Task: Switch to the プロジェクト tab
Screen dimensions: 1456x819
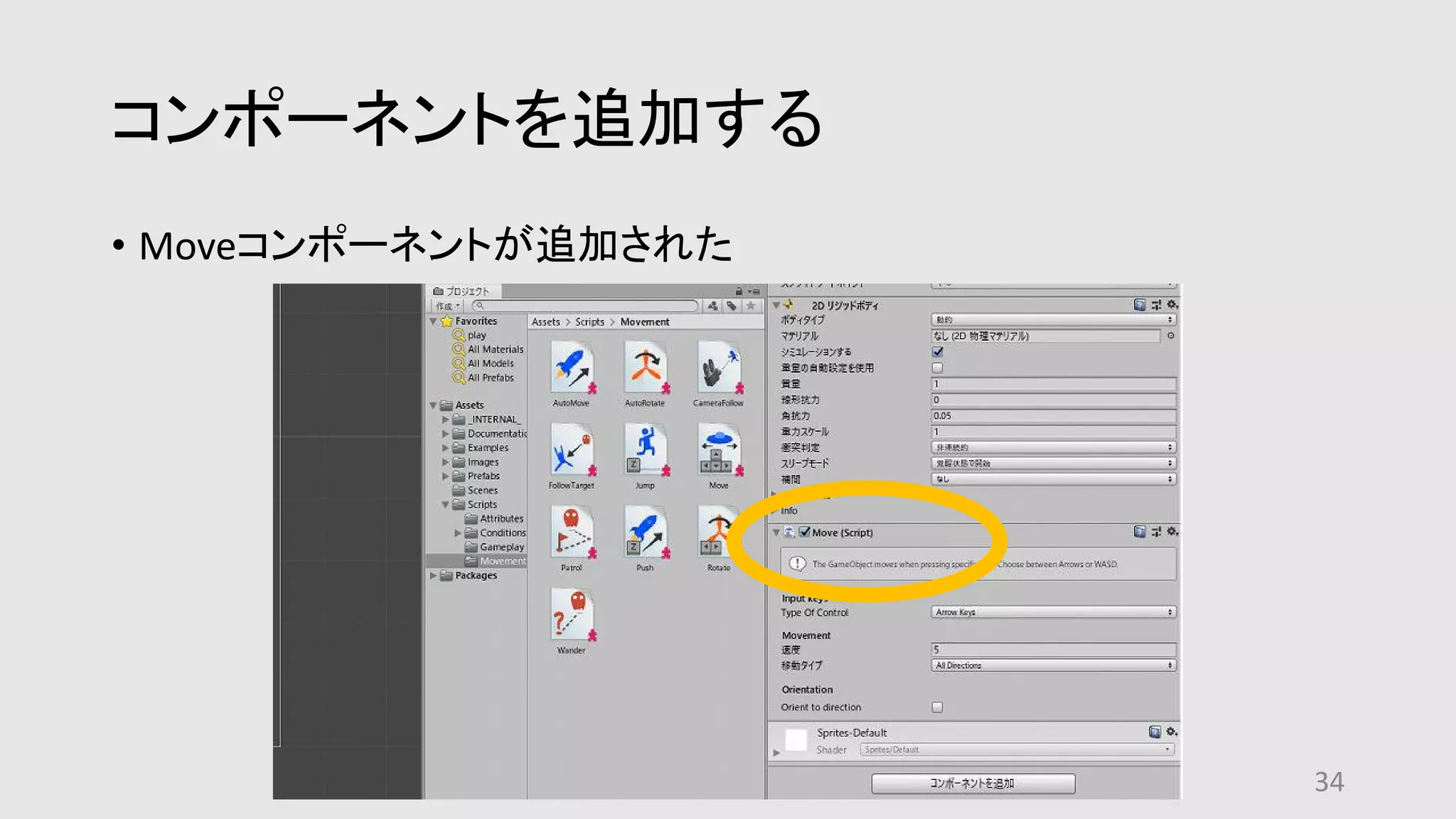Action: [464, 291]
